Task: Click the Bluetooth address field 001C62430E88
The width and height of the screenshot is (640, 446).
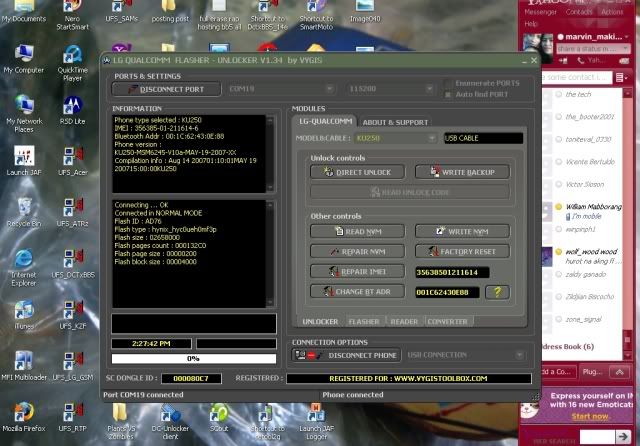Action: pos(447,292)
